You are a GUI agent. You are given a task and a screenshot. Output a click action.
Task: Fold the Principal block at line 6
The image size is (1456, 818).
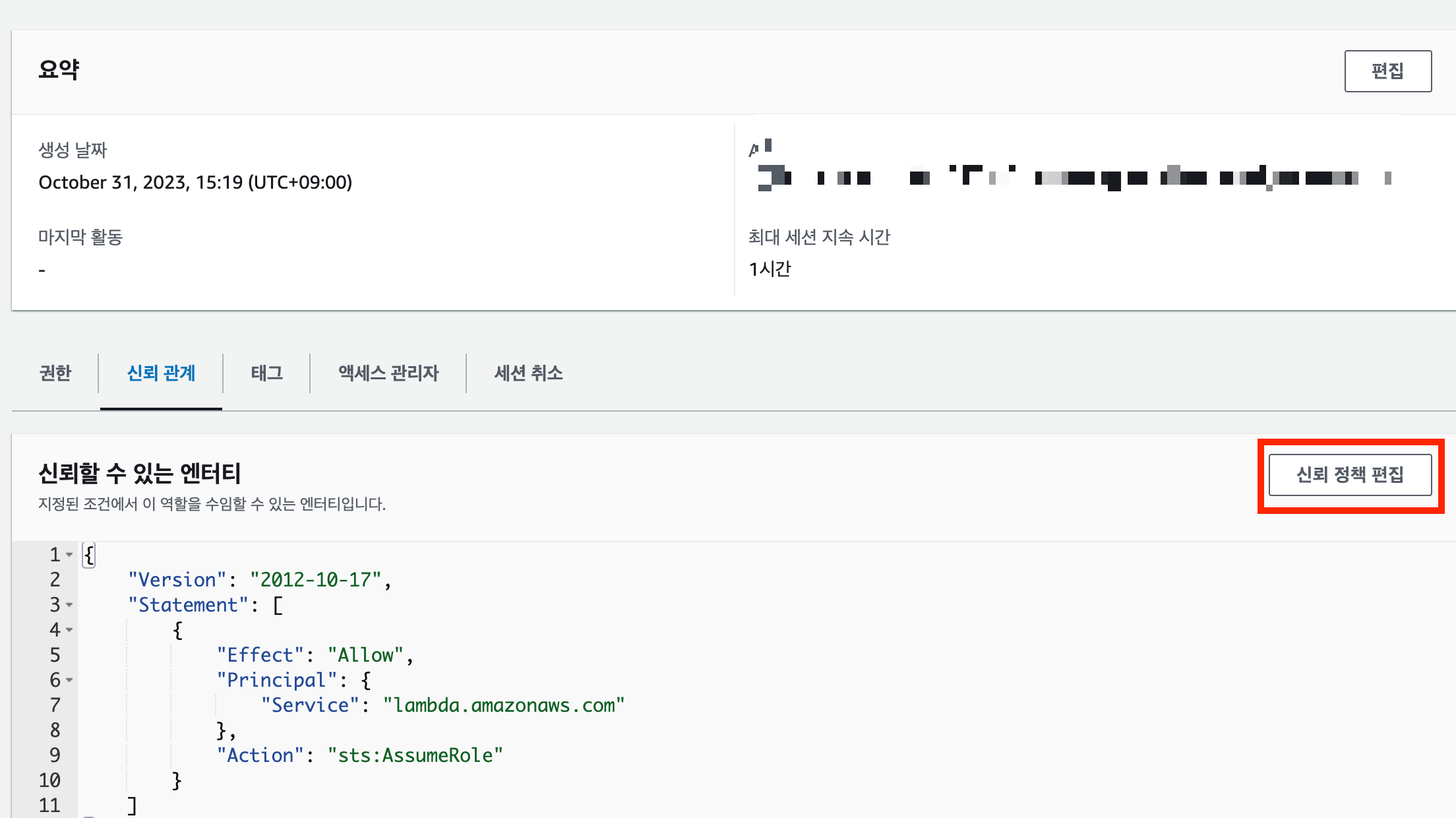tap(69, 680)
